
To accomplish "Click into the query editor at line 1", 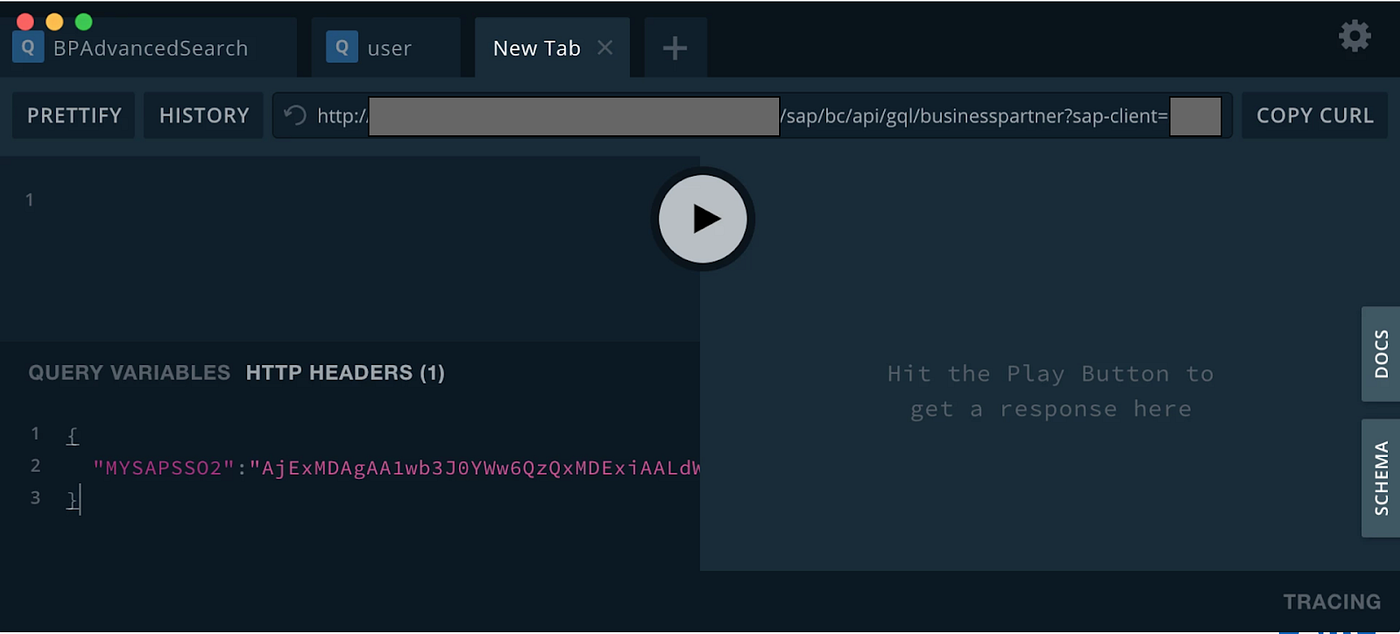I will pyautogui.click(x=350, y=199).
